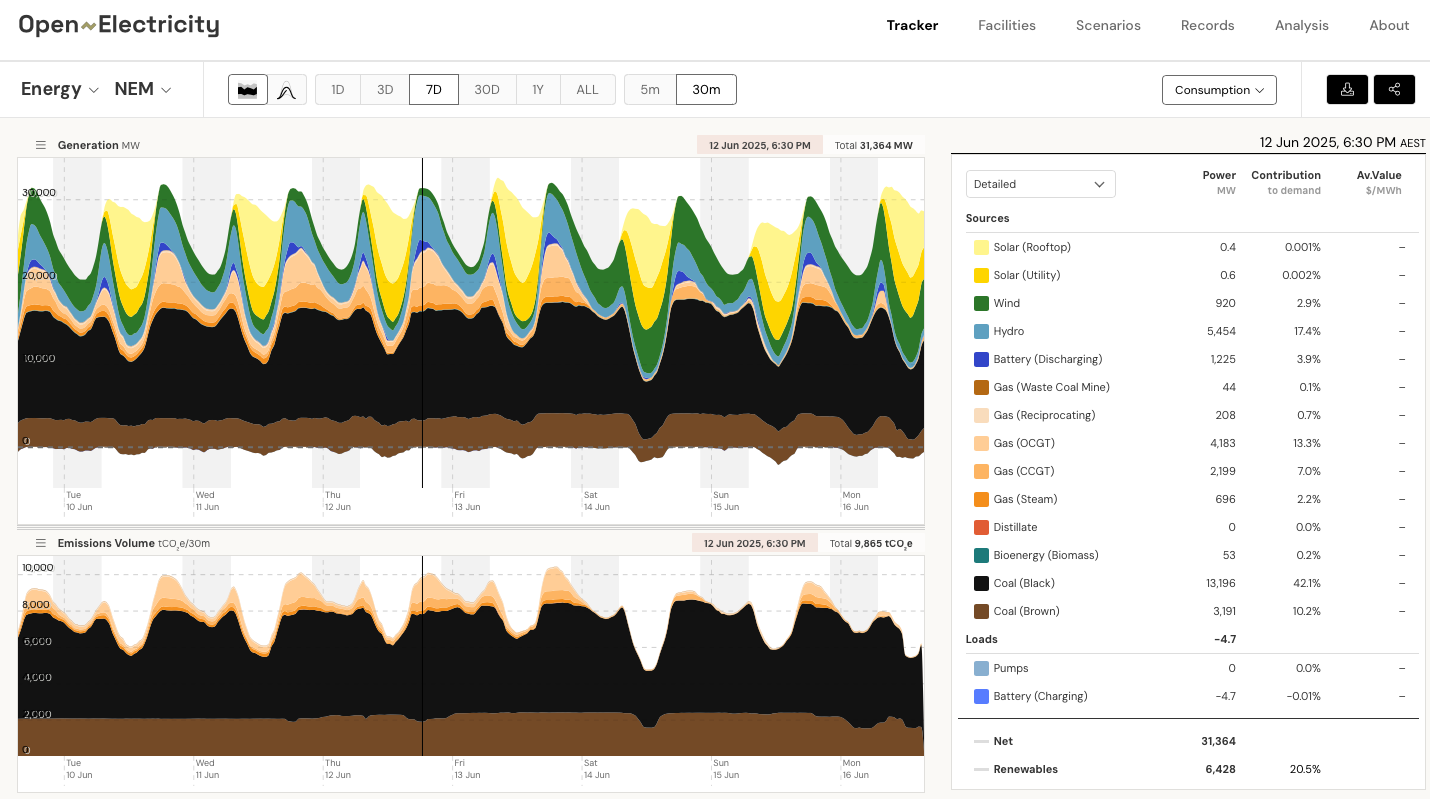This screenshot has height=799, width=1430.
Task: Toggle the Wind source visibility swatch
Action: click(x=981, y=303)
